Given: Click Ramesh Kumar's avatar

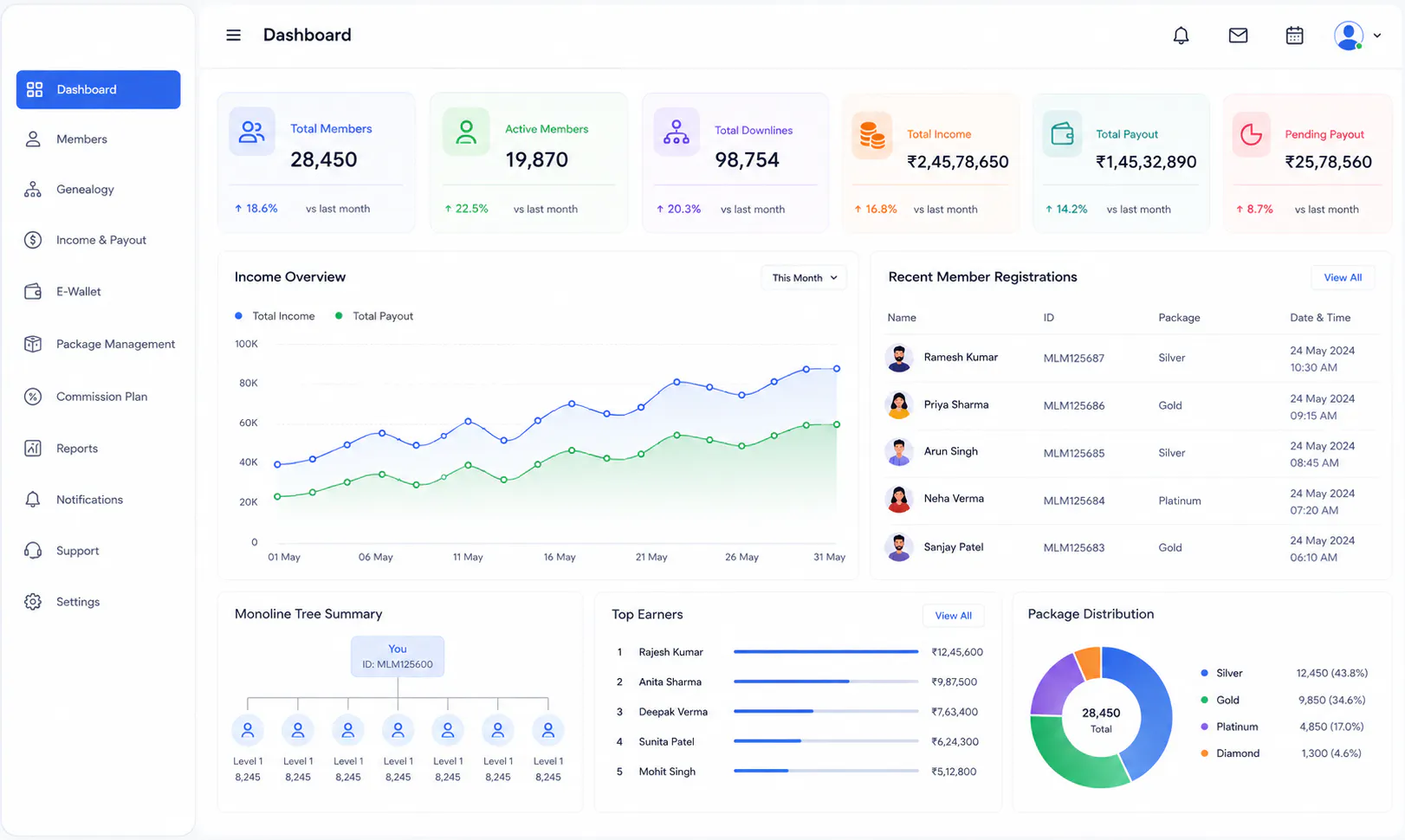Looking at the screenshot, I should pyautogui.click(x=899, y=358).
